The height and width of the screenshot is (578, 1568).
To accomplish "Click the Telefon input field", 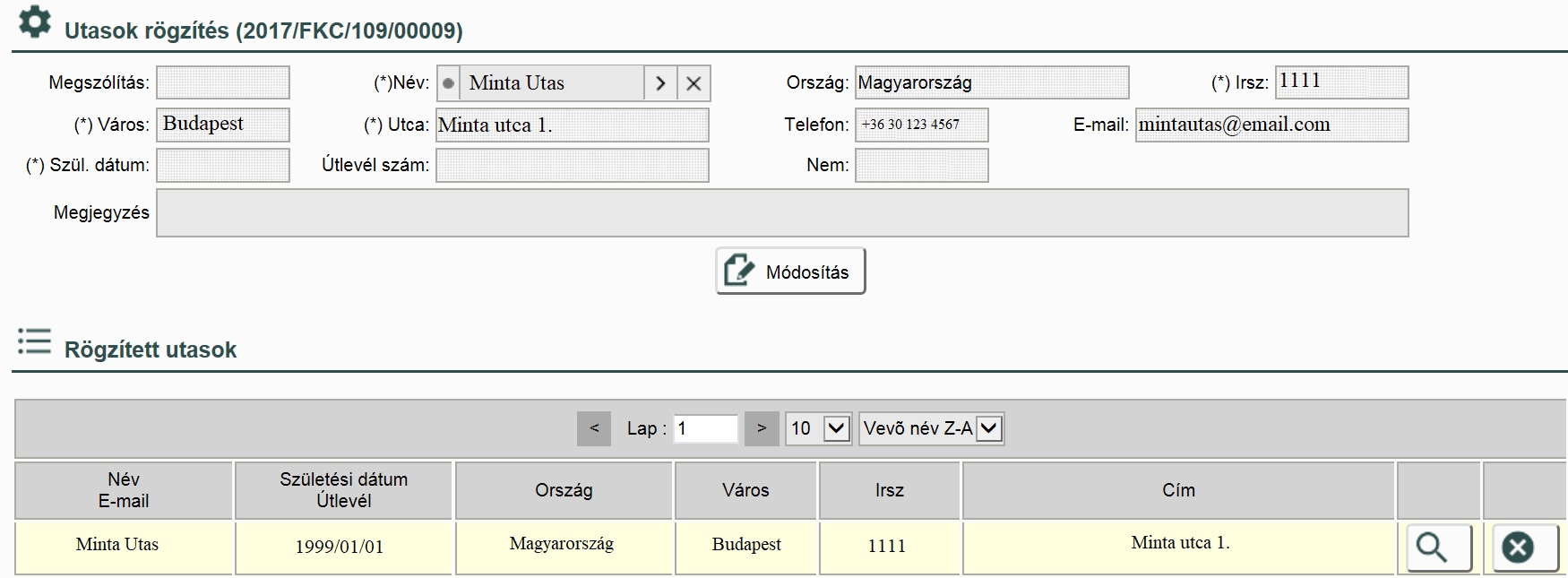I will (921, 125).
